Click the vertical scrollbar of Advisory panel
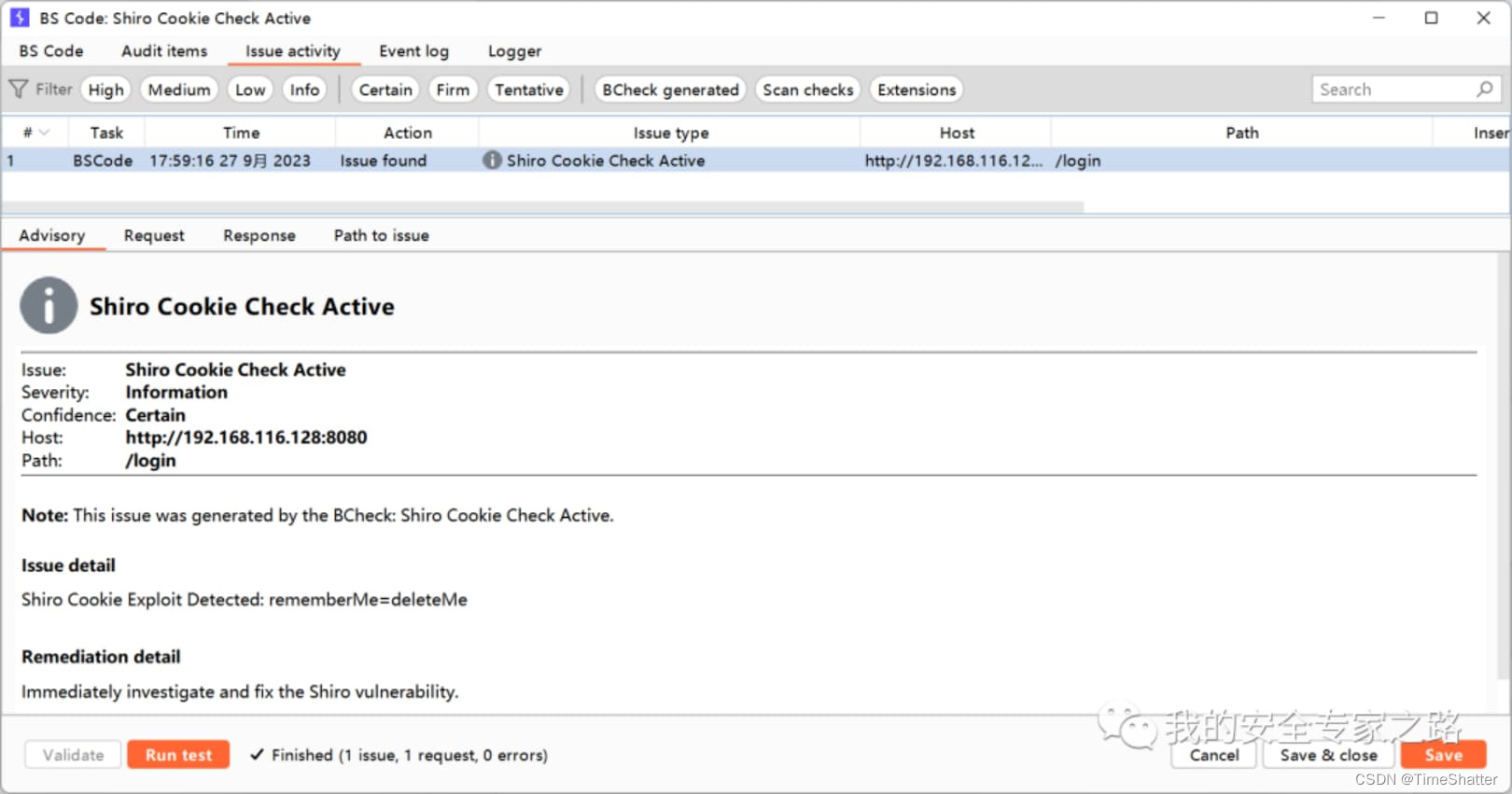 tap(1504, 467)
